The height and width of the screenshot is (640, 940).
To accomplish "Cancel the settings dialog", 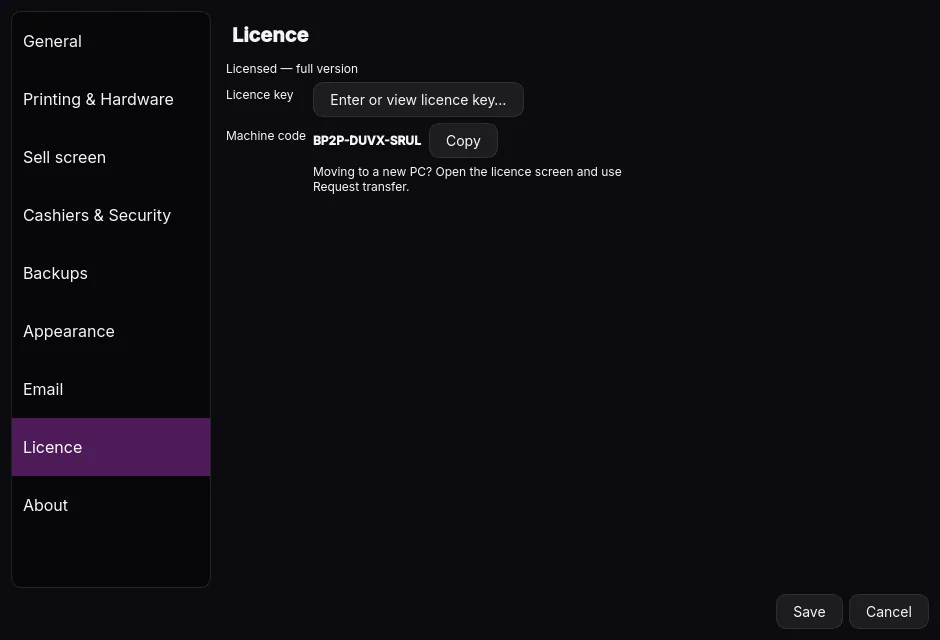I will pos(888,612).
